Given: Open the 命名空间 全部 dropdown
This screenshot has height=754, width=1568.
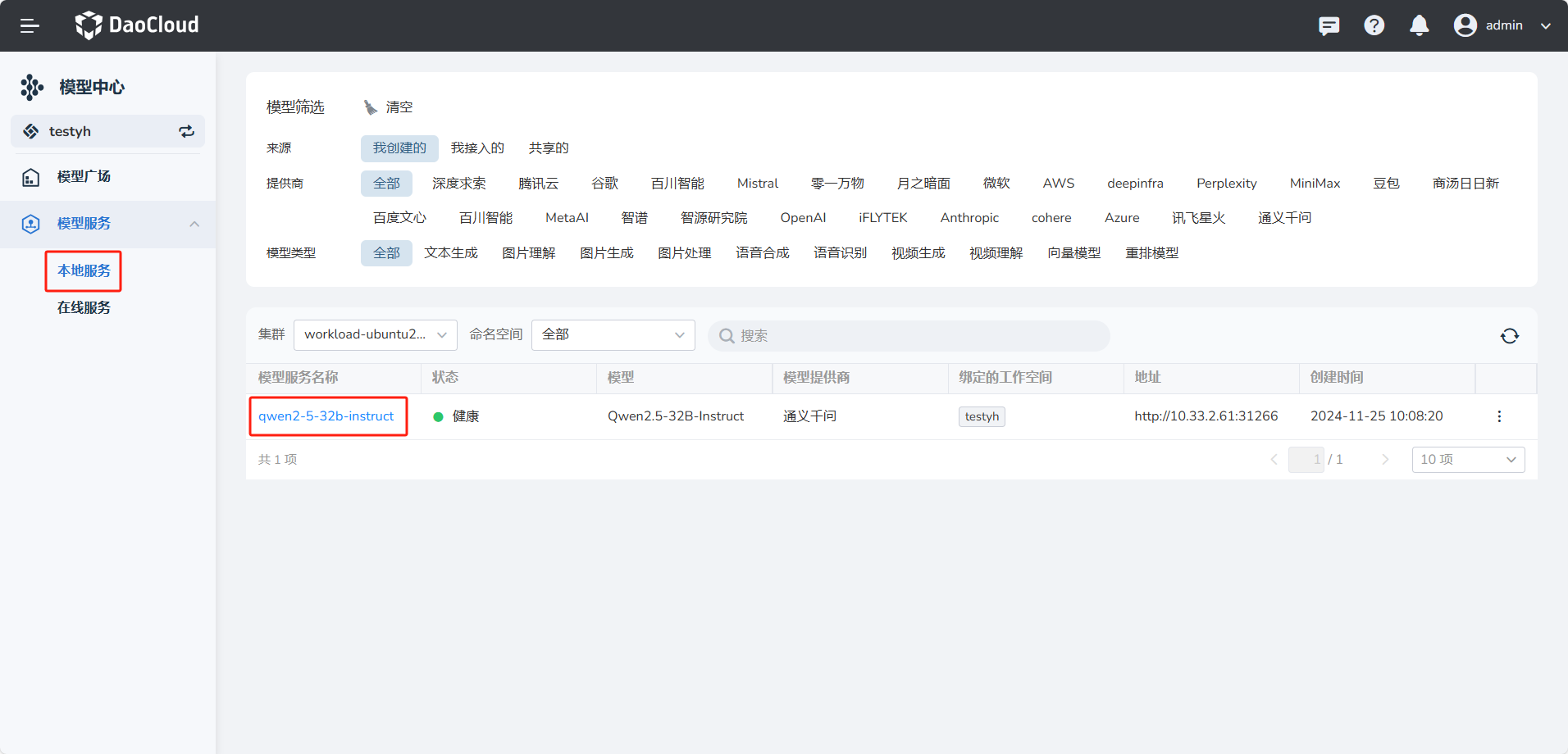Looking at the screenshot, I should (x=613, y=334).
